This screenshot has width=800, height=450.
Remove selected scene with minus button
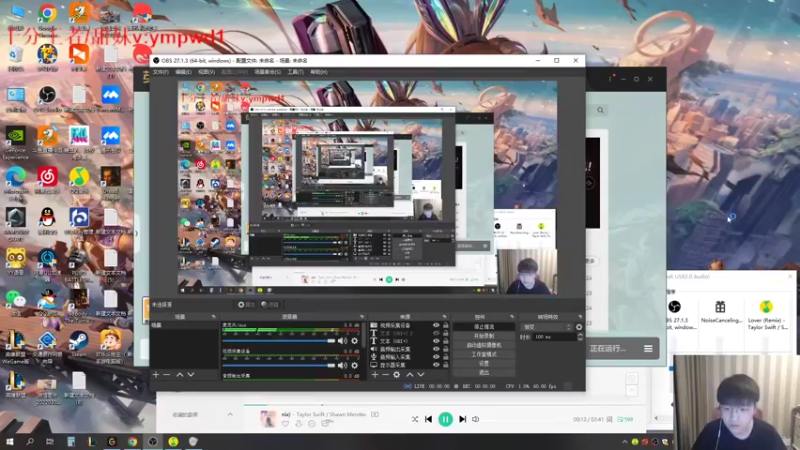coord(166,374)
